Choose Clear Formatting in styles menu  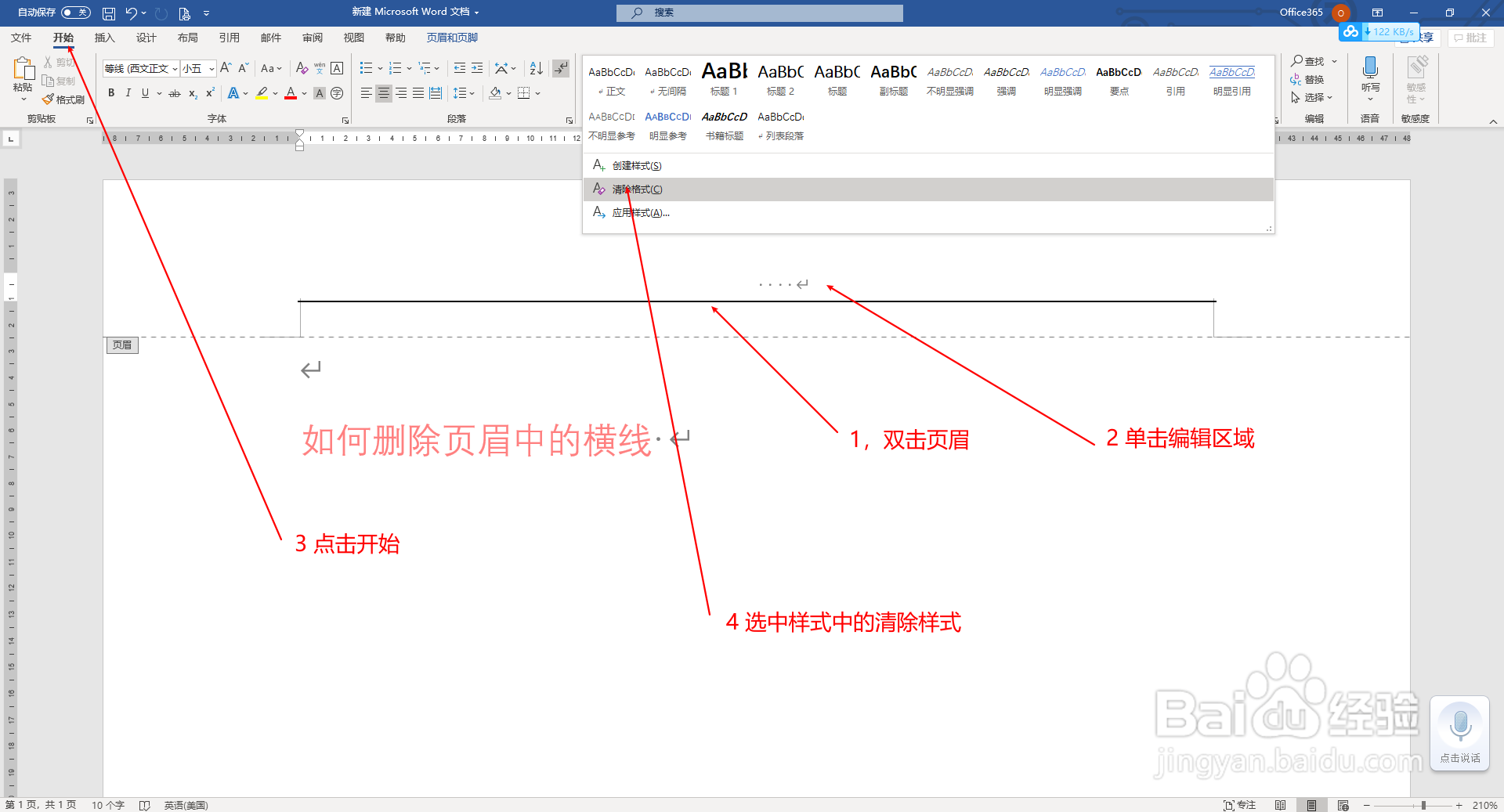pyautogui.click(x=928, y=189)
